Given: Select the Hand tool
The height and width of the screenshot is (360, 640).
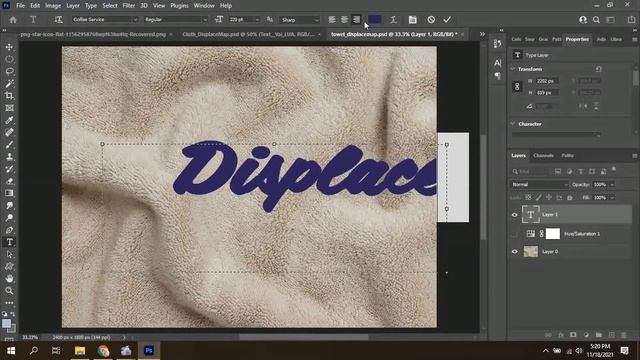Looking at the screenshot, I should point(9,279).
